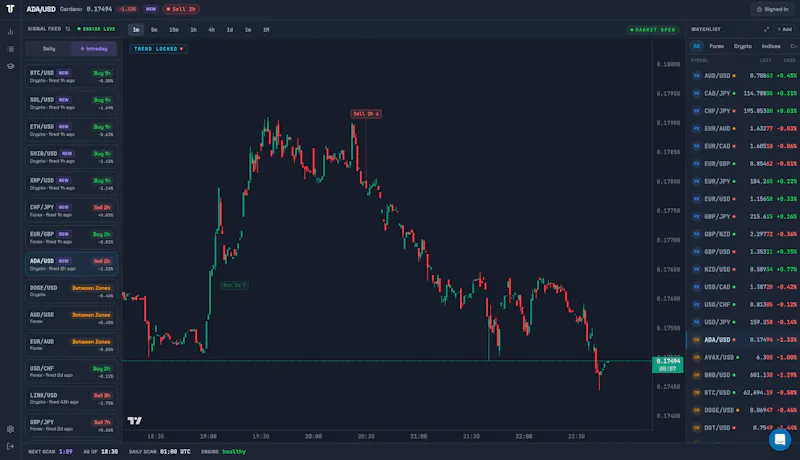Select the 15m timeframe
This screenshot has height=460, width=800.
click(174, 30)
